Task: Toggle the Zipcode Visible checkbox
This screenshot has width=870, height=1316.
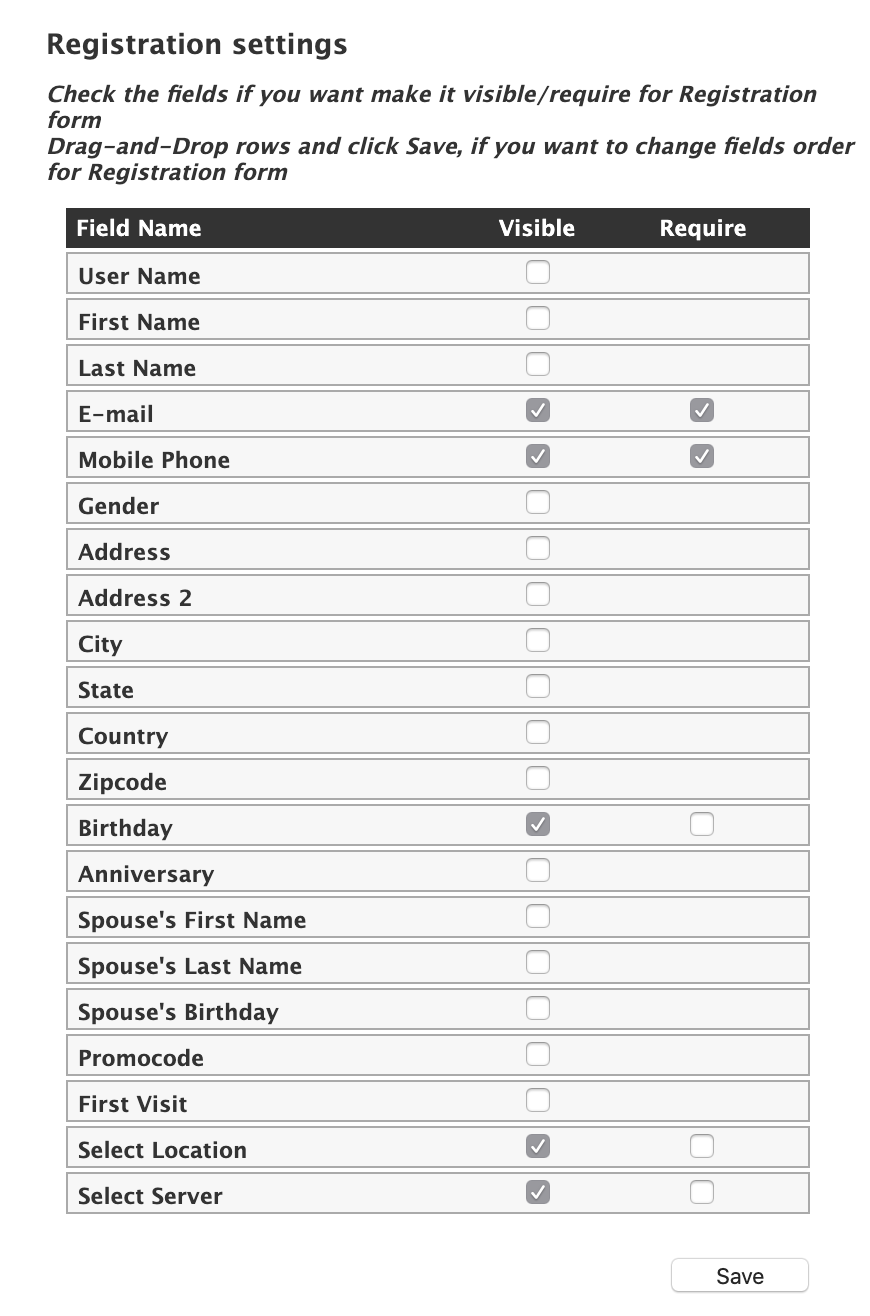Action: point(537,778)
